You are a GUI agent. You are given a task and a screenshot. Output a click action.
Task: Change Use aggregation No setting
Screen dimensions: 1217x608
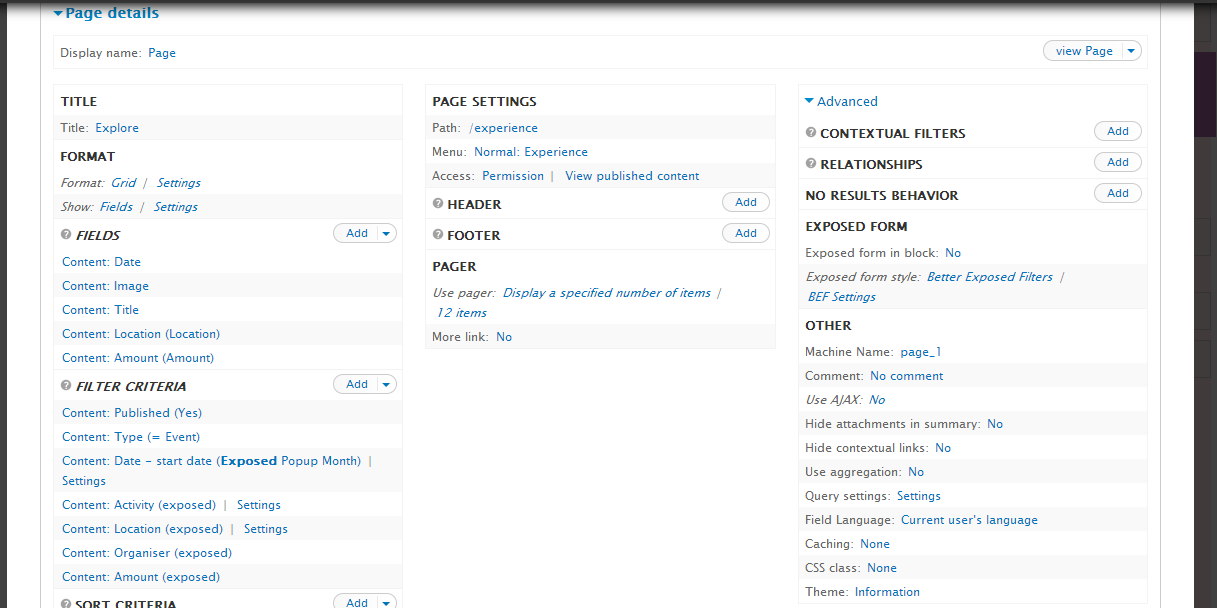pyautogui.click(x=916, y=472)
